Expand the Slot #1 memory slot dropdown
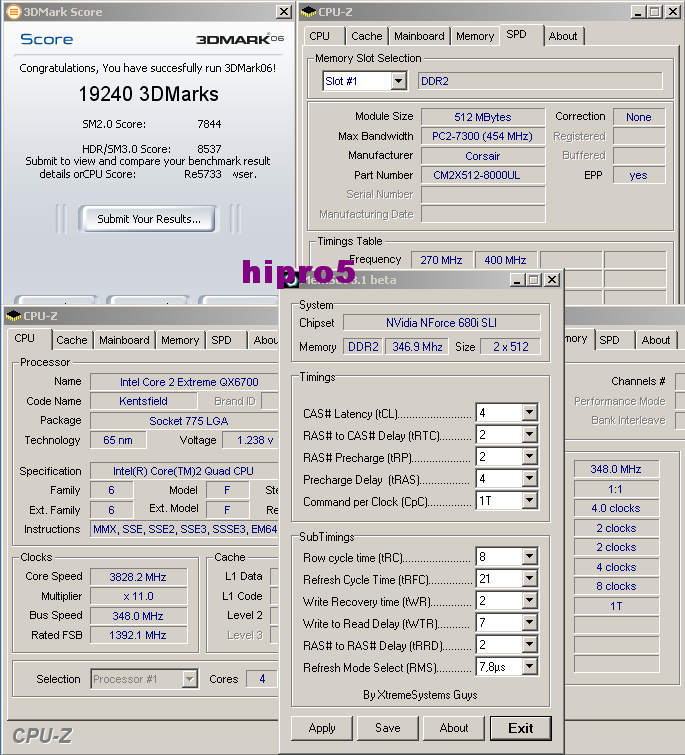The image size is (685, 755). point(398,81)
